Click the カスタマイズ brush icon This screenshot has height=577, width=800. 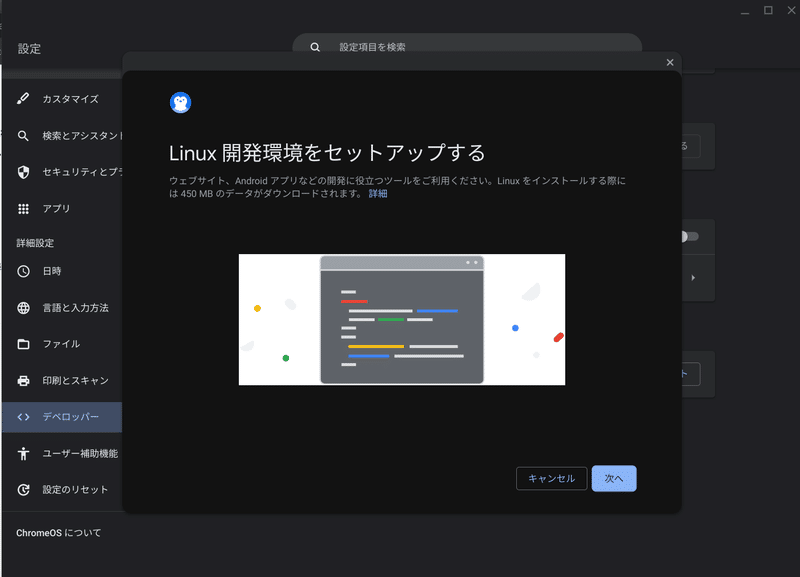pos(23,99)
